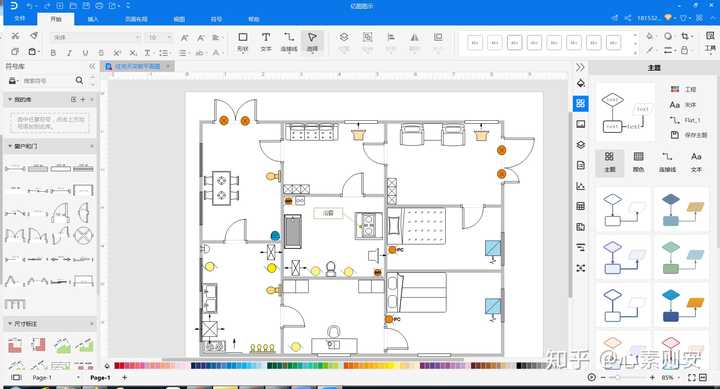Image resolution: width=720 pixels, height=389 pixels.
Task: Open the Lock tool in ribbon
Action: pyautogui.click(x=685, y=50)
